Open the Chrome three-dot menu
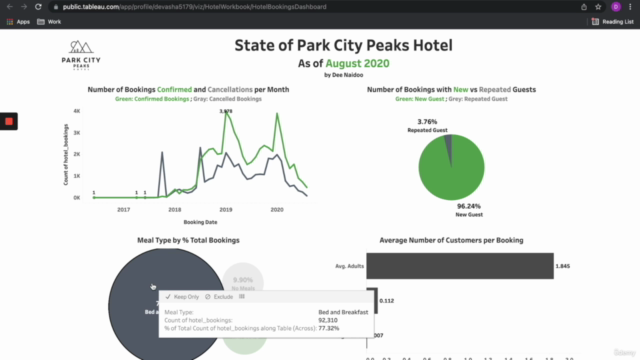The height and width of the screenshot is (360, 640). pos(631,7)
